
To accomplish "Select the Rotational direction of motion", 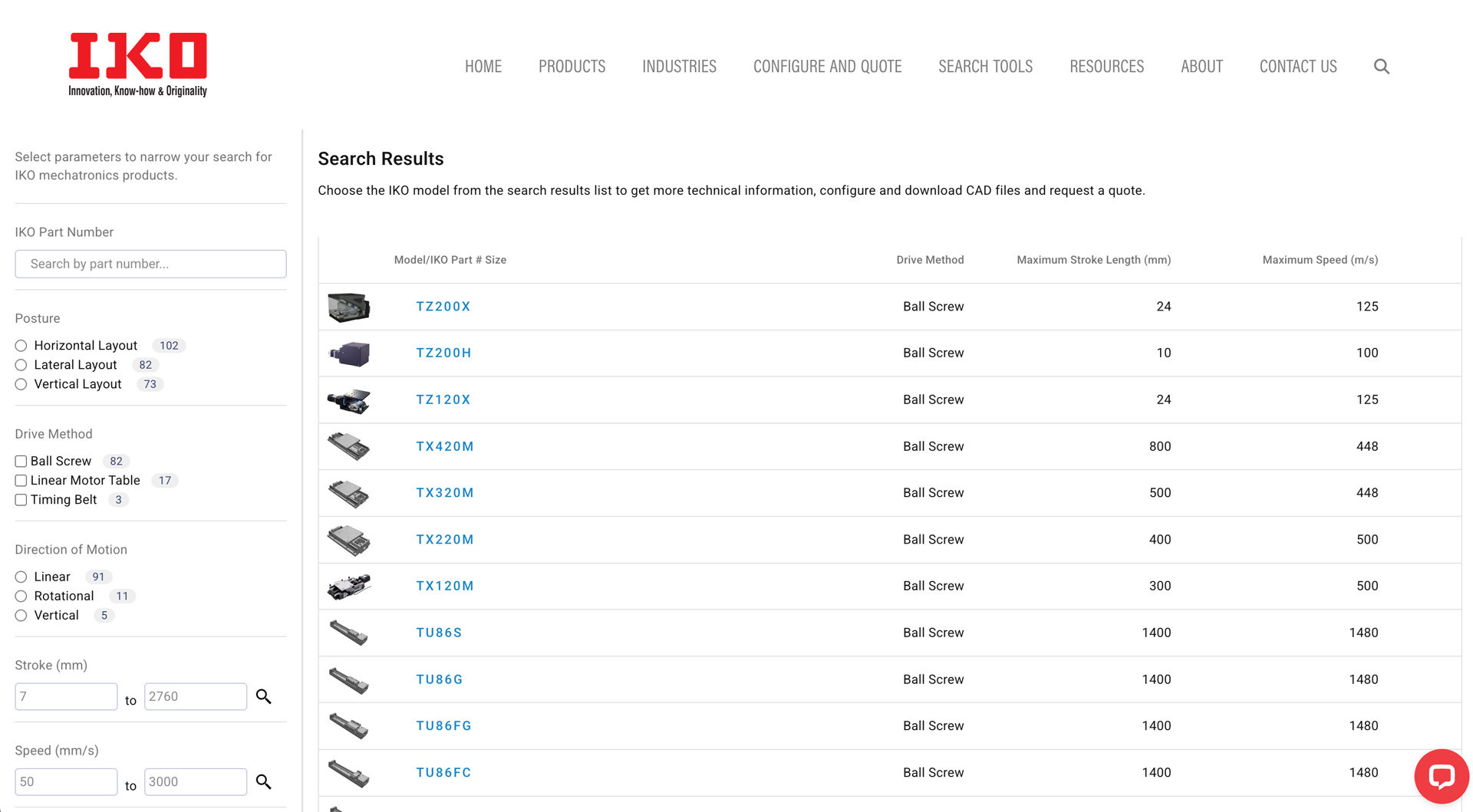I will [x=21, y=596].
